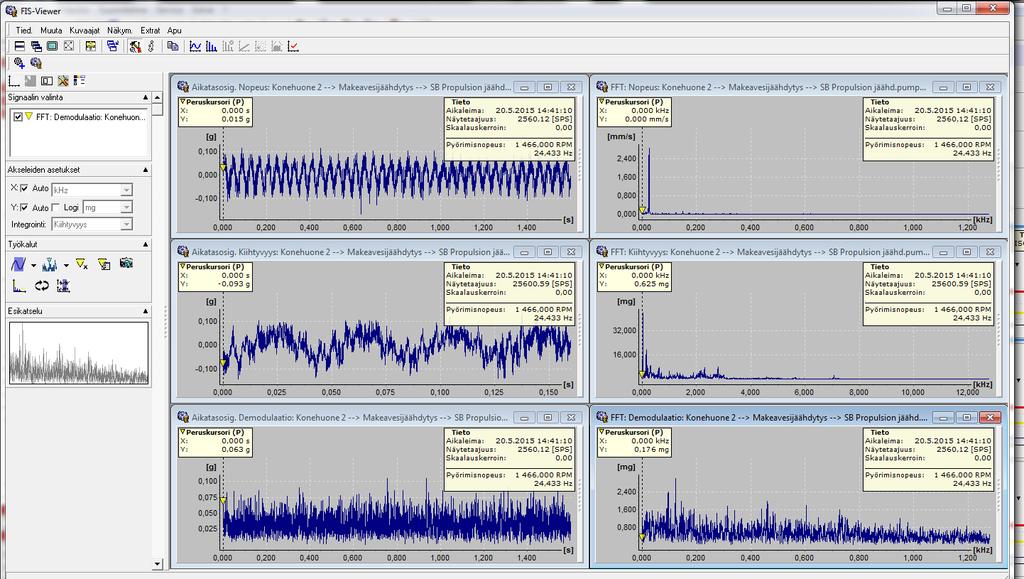1024x579 pixels.
Task: Click the loop-arrows tool in Työkalut
Action: pyautogui.click(x=42, y=286)
